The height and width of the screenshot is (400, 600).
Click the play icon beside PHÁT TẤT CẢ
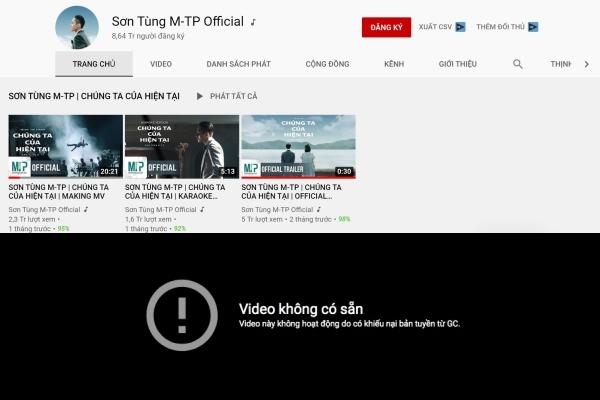[x=199, y=96]
